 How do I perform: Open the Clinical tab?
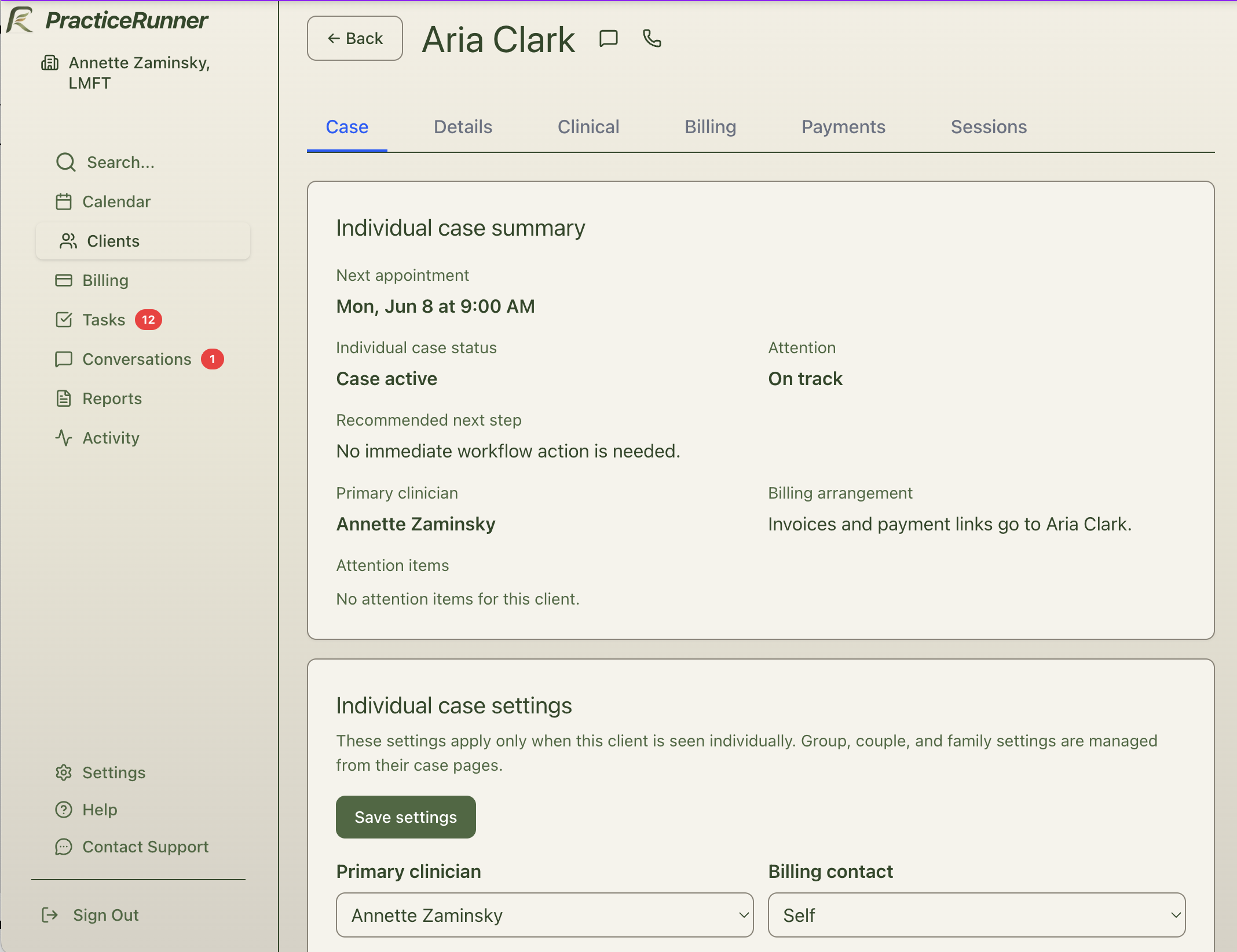point(588,127)
